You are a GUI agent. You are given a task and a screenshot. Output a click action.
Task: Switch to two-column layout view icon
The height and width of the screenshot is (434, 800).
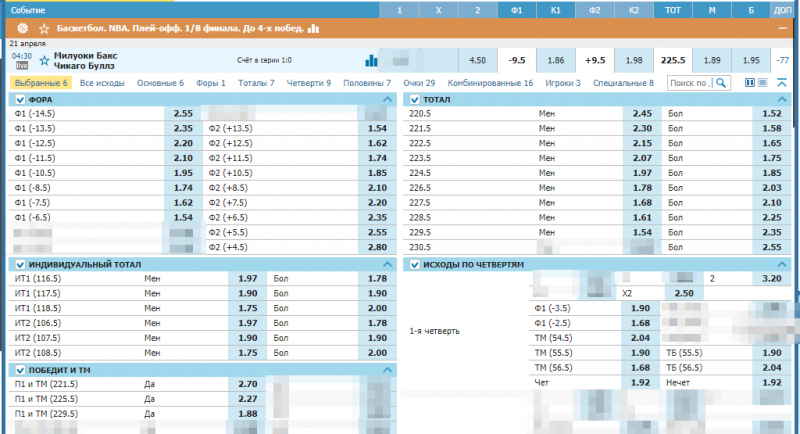coord(750,83)
